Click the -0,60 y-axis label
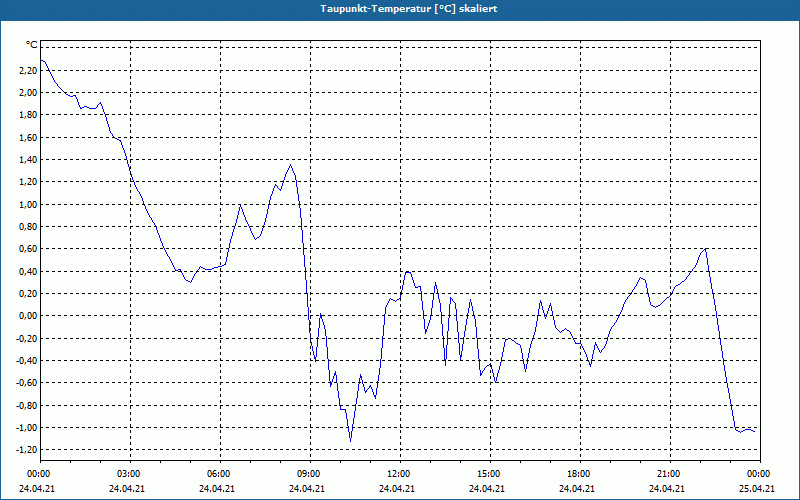Image resolution: width=800 pixels, height=500 pixels. [27, 383]
